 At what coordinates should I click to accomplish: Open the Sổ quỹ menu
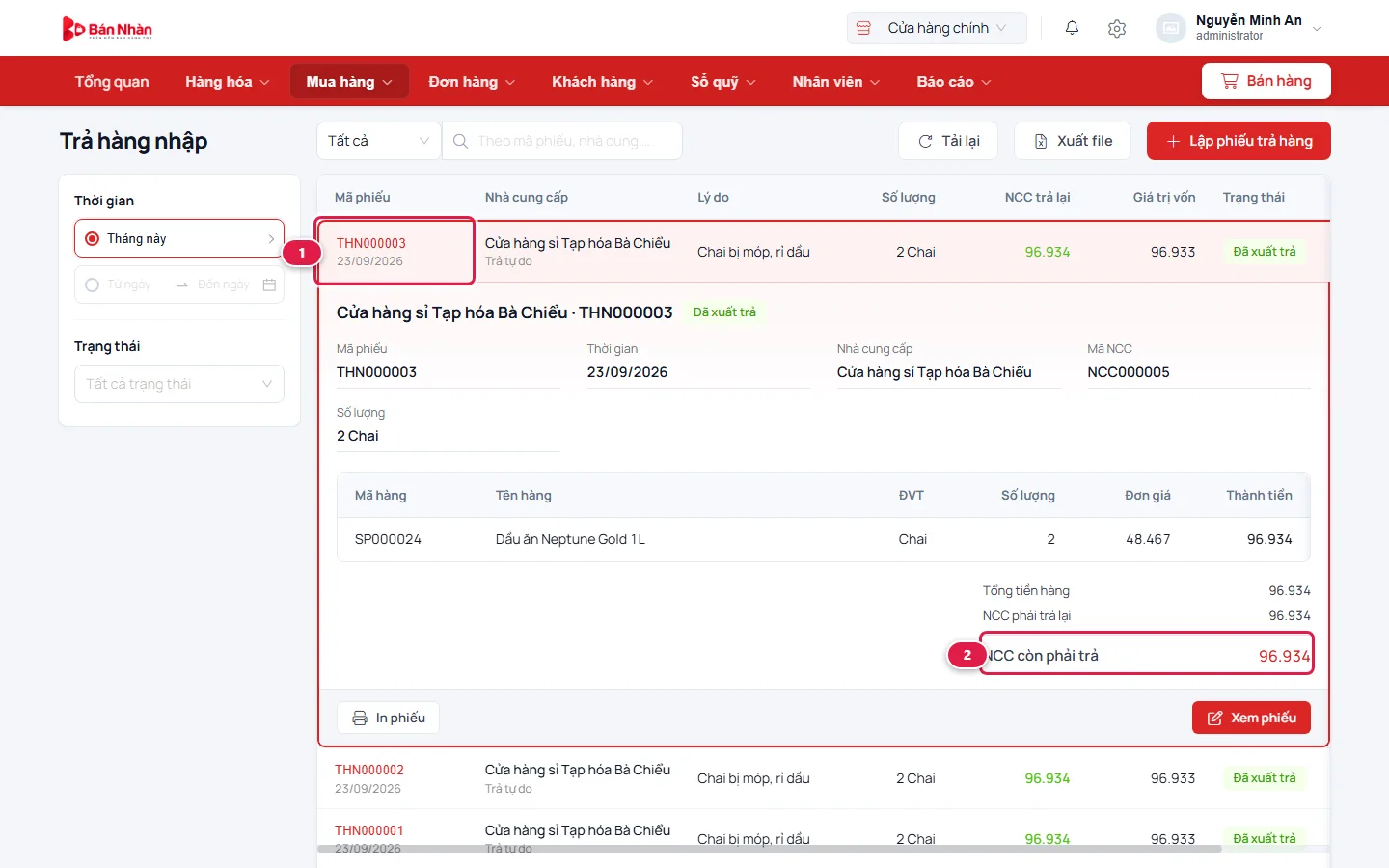point(722,82)
